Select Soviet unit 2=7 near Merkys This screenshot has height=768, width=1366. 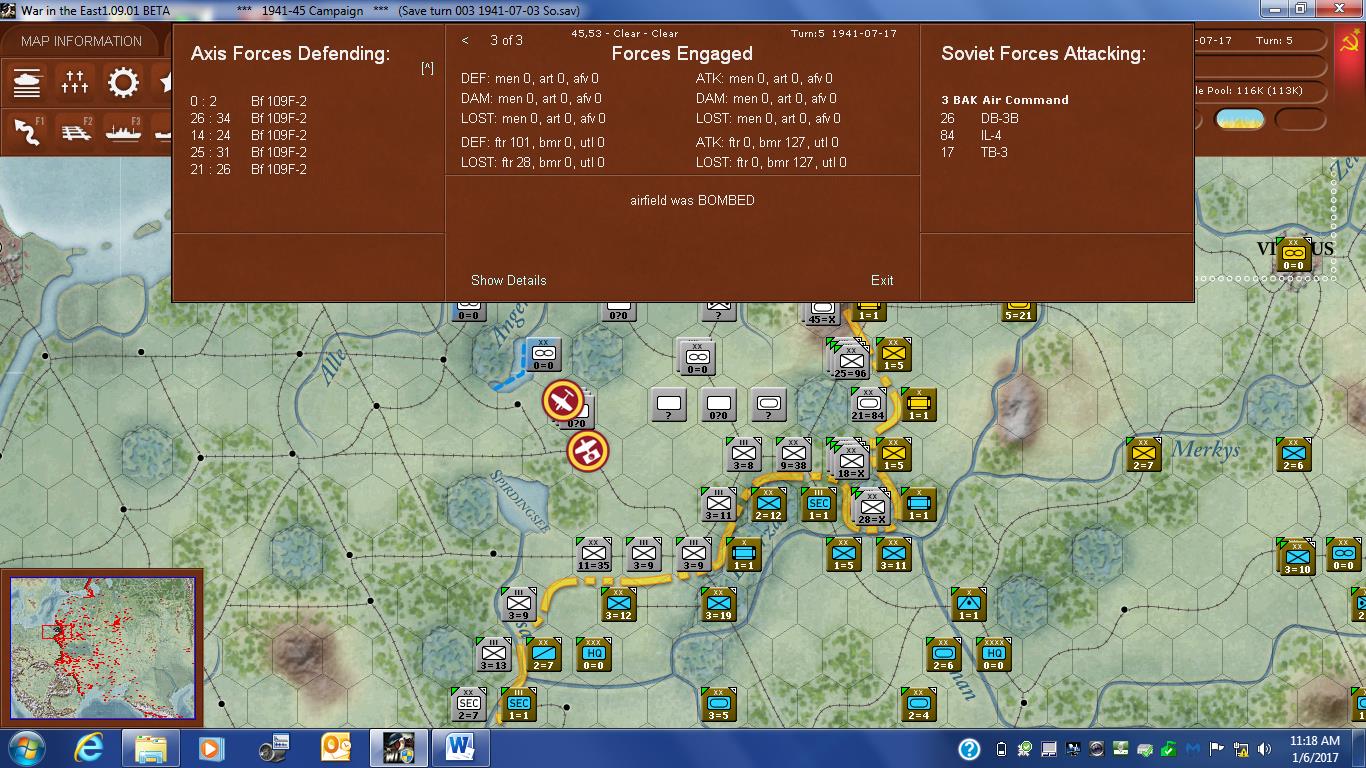click(1143, 455)
